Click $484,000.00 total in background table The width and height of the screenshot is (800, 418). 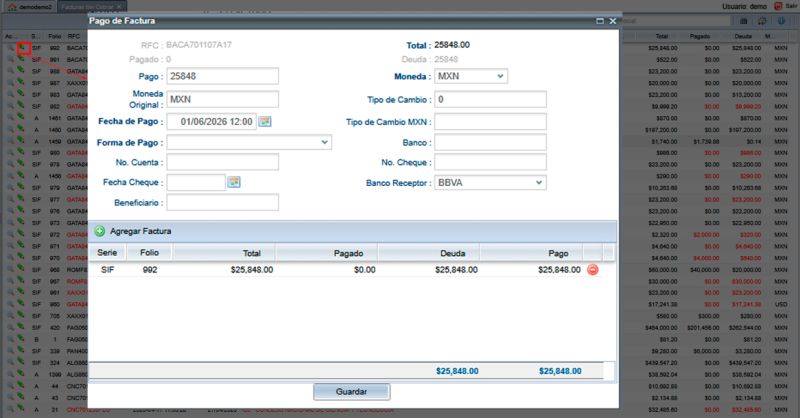pos(661,328)
